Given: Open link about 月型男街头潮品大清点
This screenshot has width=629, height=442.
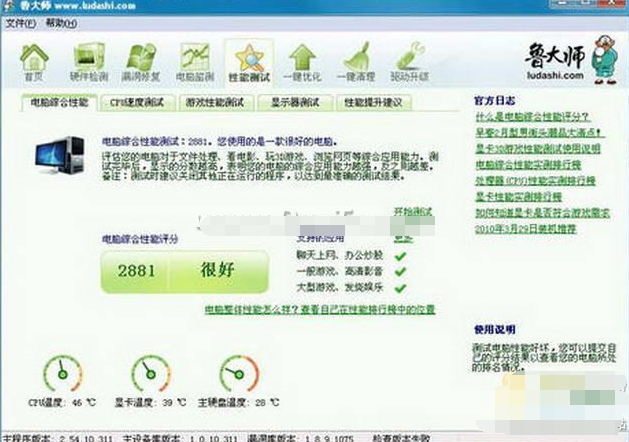Looking at the screenshot, I should tap(540, 133).
